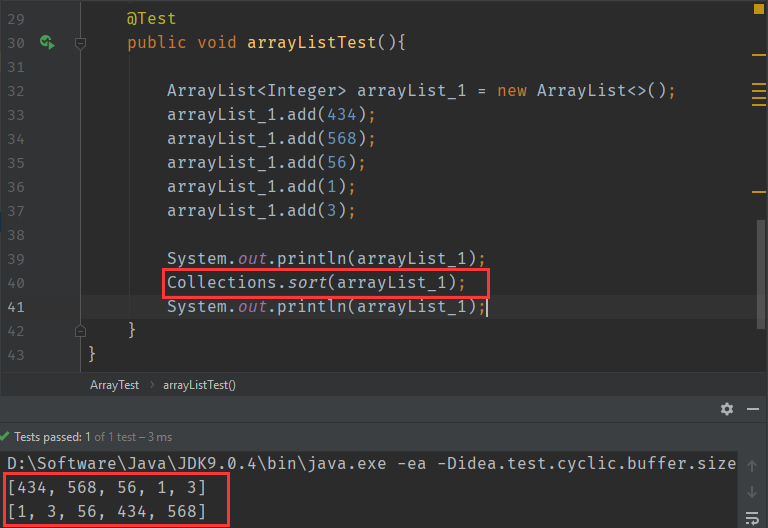Click unsorted output [434, 568, 56, 1, 3]
The height and width of the screenshot is (528, 768).
click(x=107, y=487)
